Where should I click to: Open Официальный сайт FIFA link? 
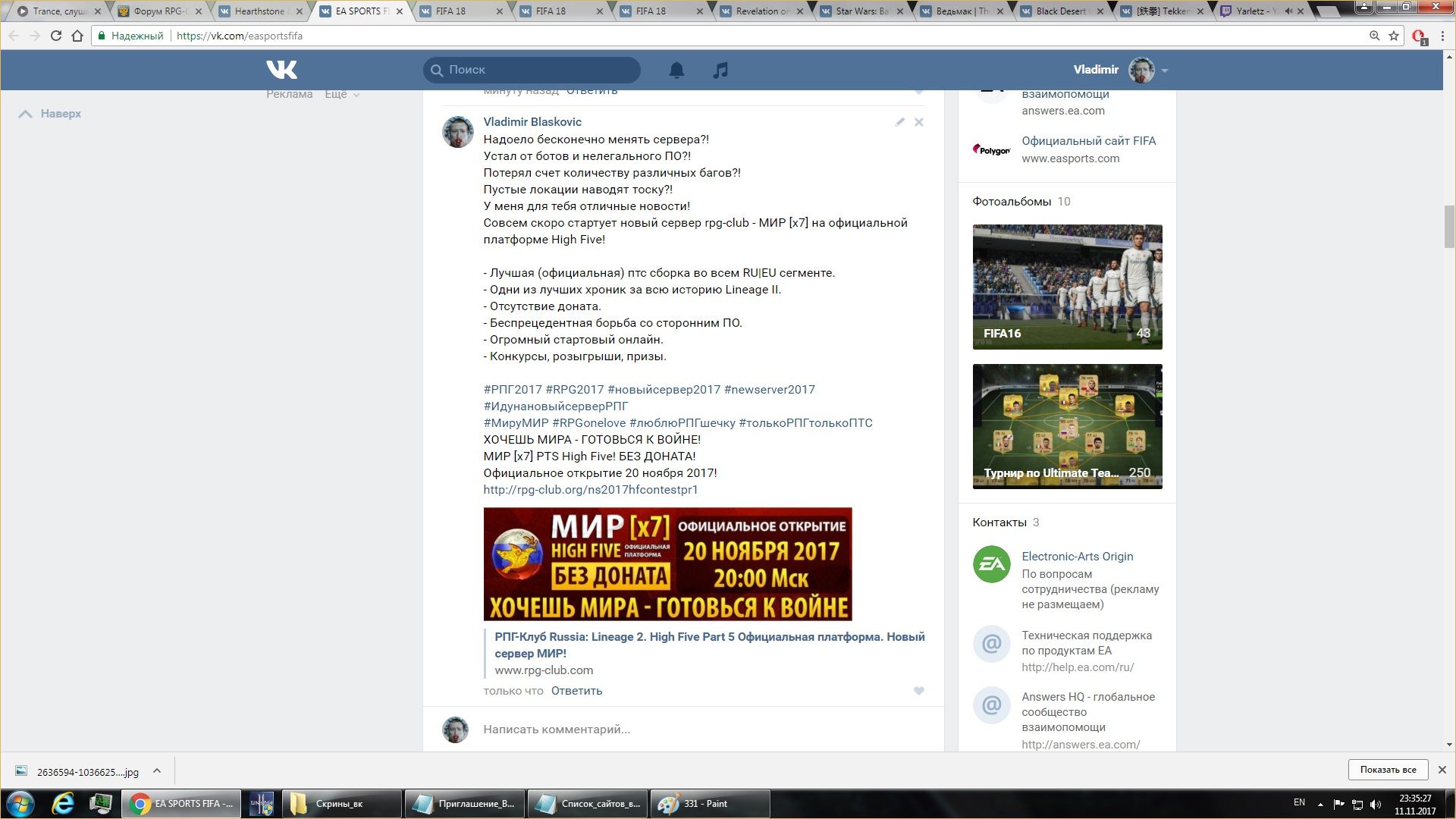pos(1089,141)
